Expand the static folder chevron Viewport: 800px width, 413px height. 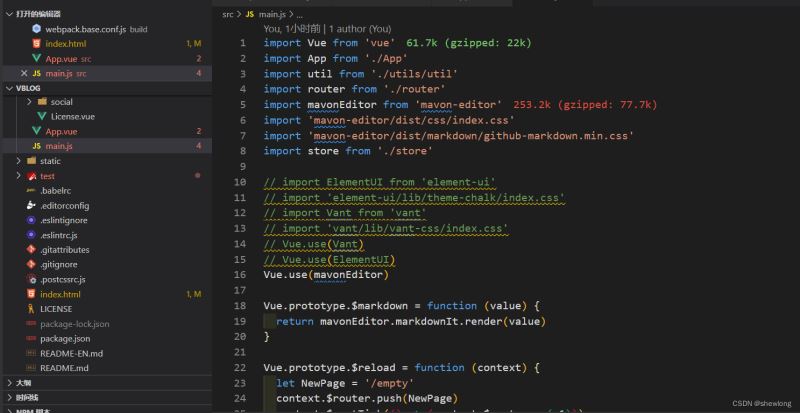point(18,161)
